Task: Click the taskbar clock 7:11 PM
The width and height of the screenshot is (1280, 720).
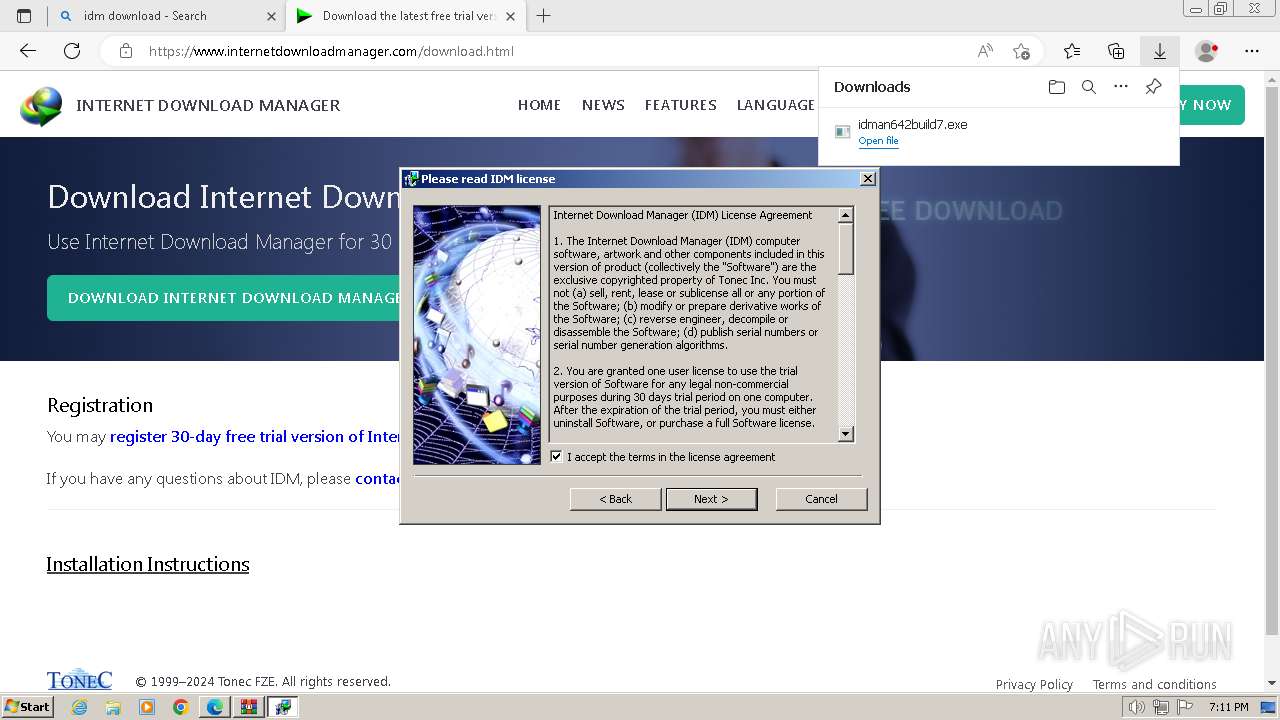Action: tap(1229, 707)
